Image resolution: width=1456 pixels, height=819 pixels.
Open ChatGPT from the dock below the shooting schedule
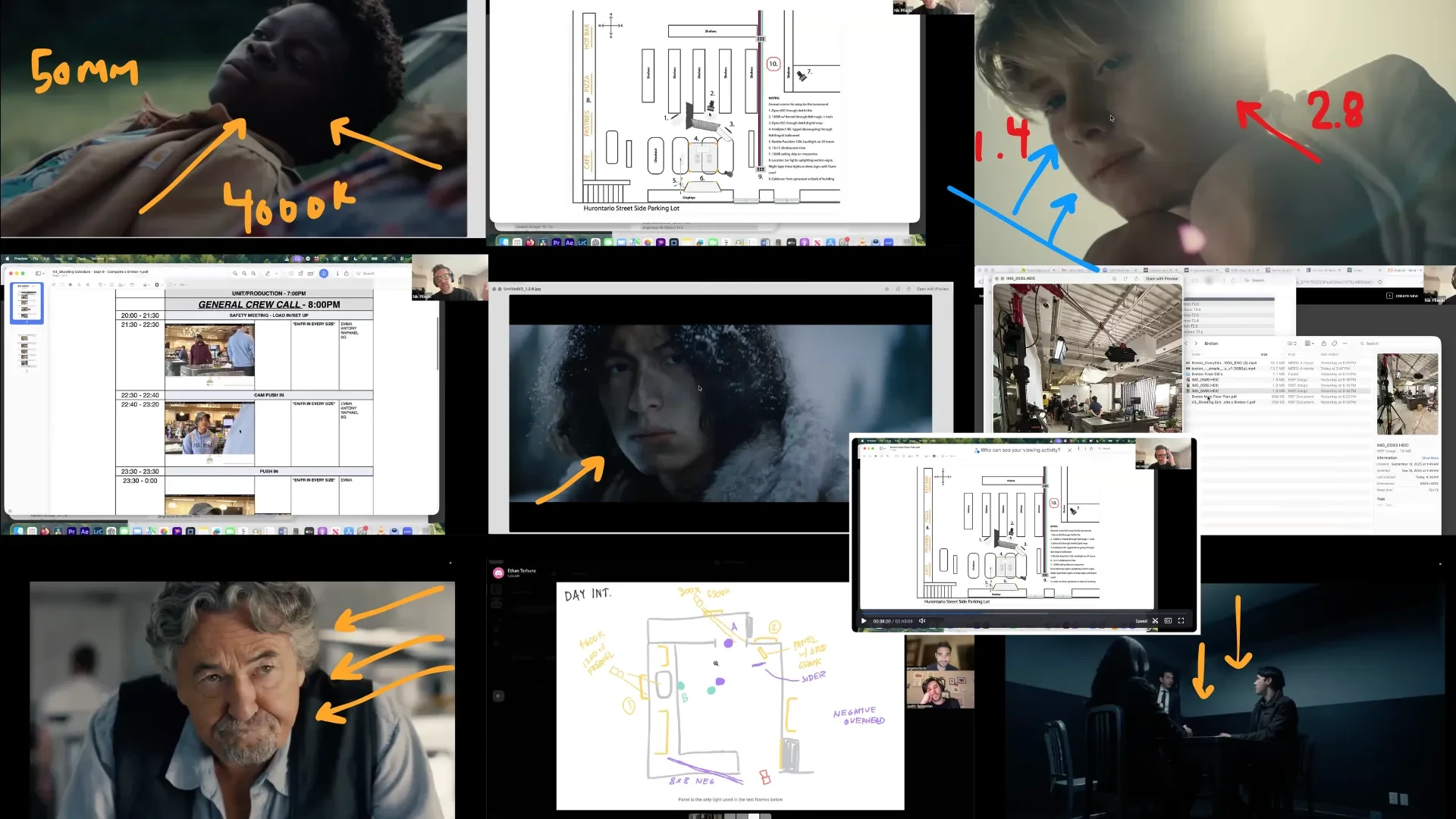coord(111,532)
